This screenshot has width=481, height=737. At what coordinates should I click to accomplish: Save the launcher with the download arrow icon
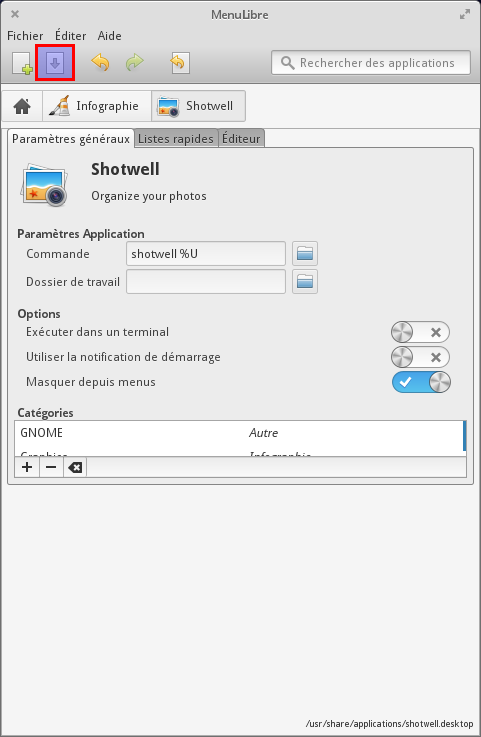(55, 63)
